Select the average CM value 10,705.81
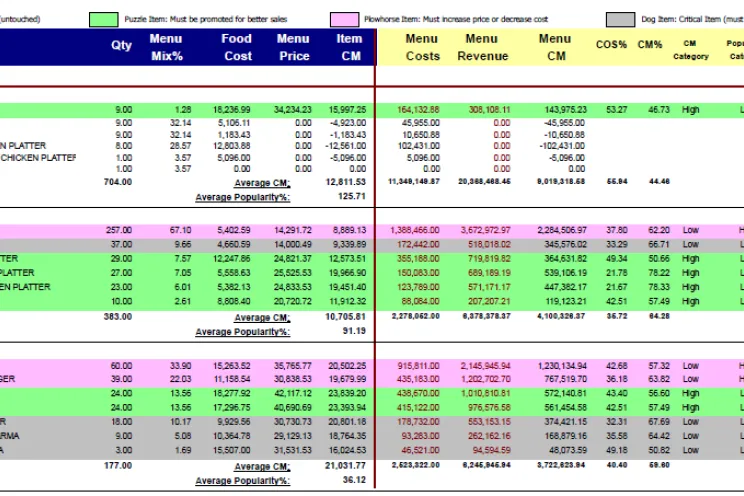744x496 pixels. (345, 317)
